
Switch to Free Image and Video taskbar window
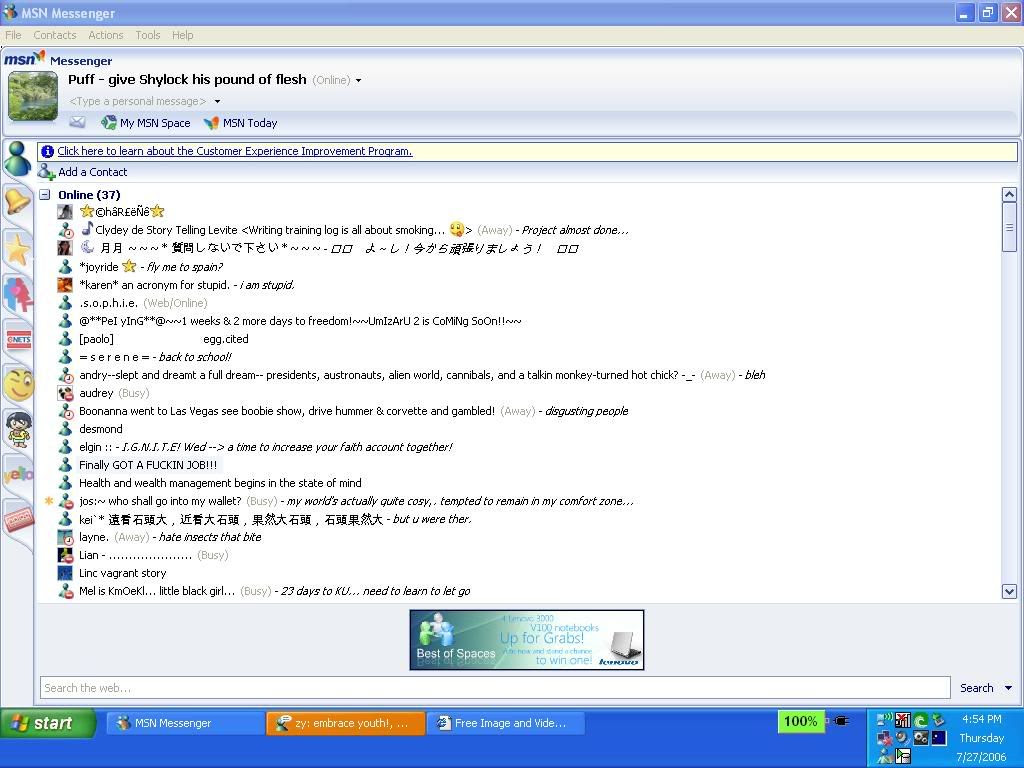click(505, 724)
